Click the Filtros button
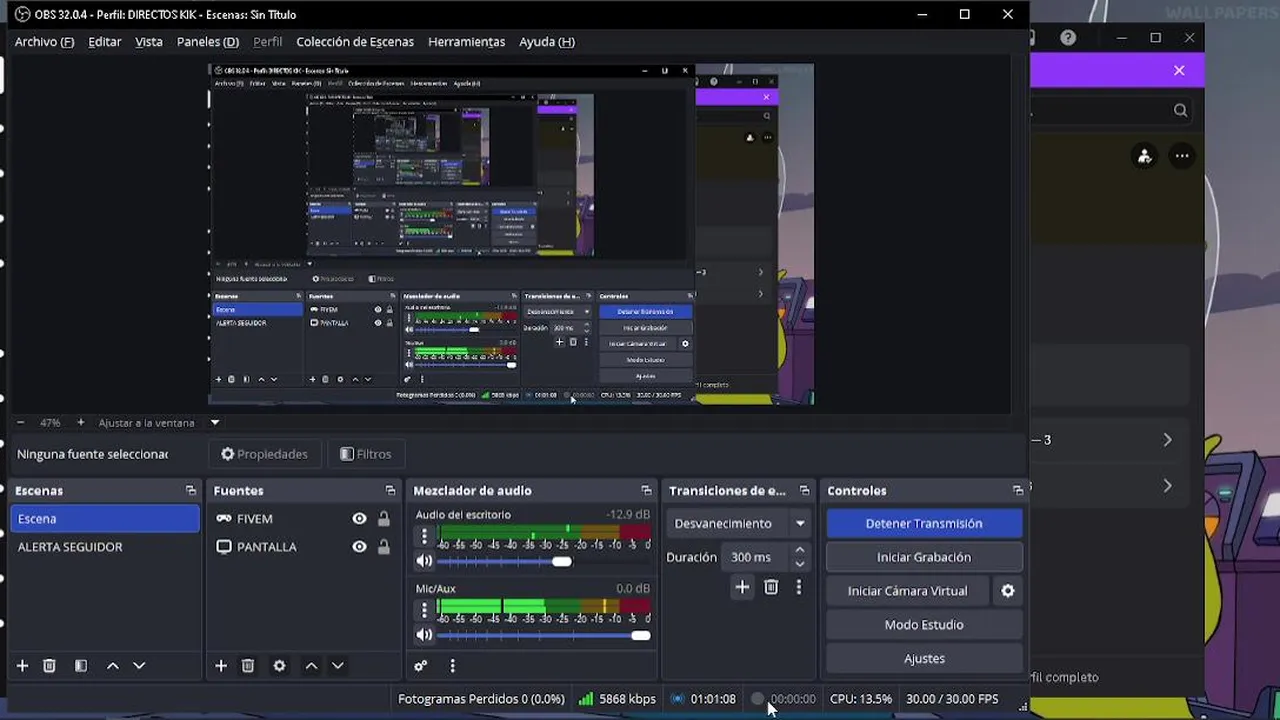1280x720 pixels. pos(365,454)
